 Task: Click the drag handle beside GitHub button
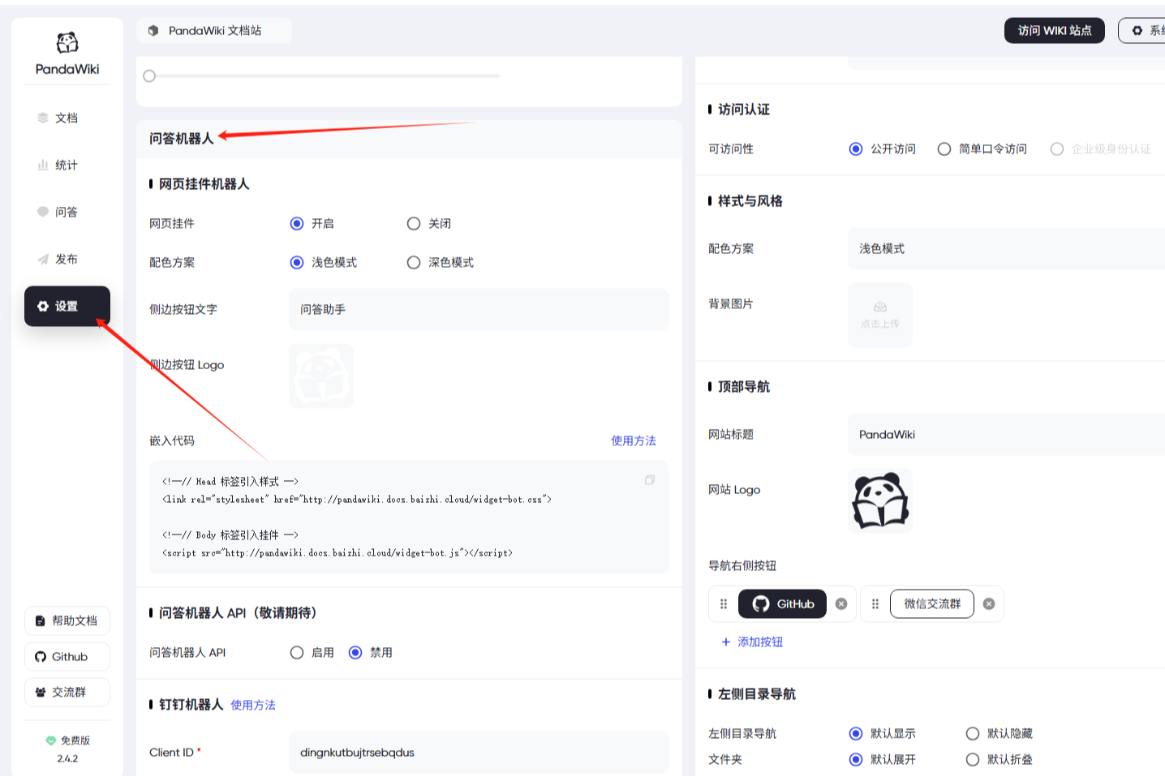724,604
